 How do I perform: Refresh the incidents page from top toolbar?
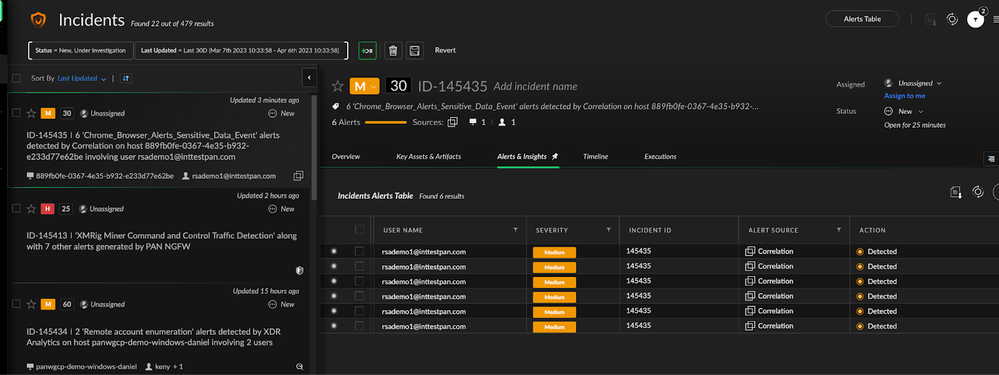tap(952, 19)
